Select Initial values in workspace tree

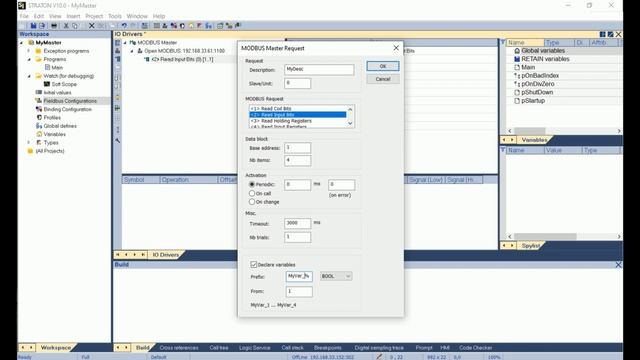tap(57, 93)
